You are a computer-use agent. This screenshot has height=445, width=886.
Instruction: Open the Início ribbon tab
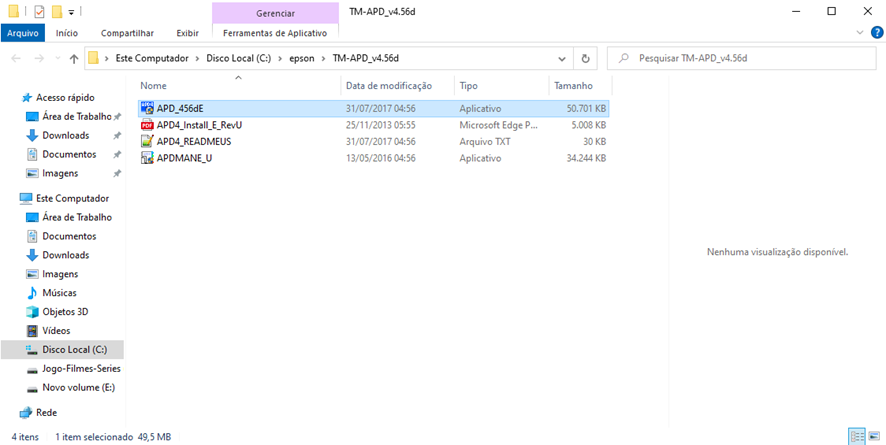[x=67, y=33]
